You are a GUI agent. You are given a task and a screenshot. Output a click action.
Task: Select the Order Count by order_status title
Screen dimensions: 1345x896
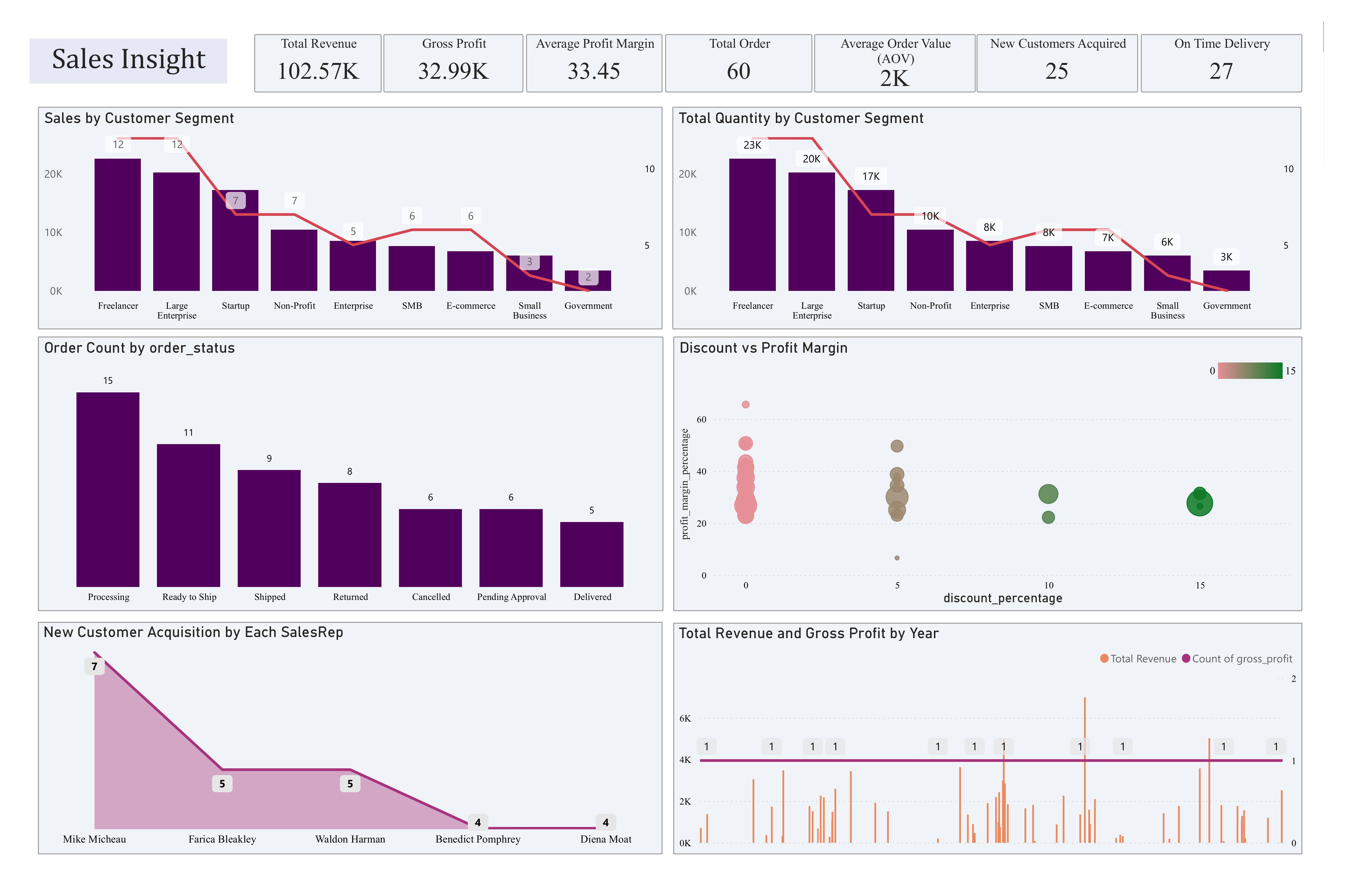click(x=139, y=348)
